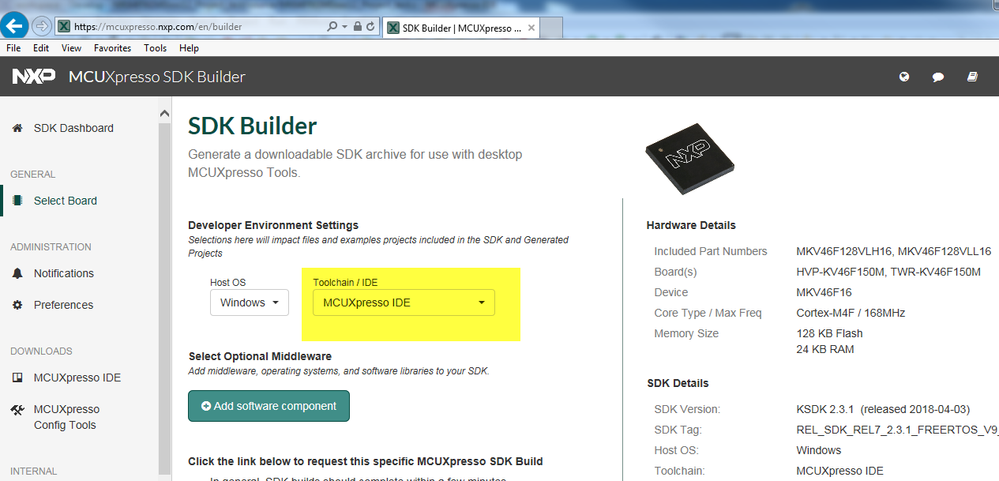Viewport: 999px width, 481px height.
Task: Click the refresh icon in address bar
Action: (x=371, y=27)
